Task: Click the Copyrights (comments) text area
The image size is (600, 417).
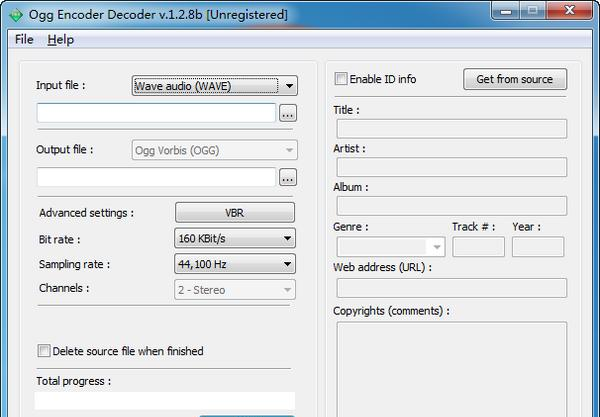Action: tap(452, 369)
